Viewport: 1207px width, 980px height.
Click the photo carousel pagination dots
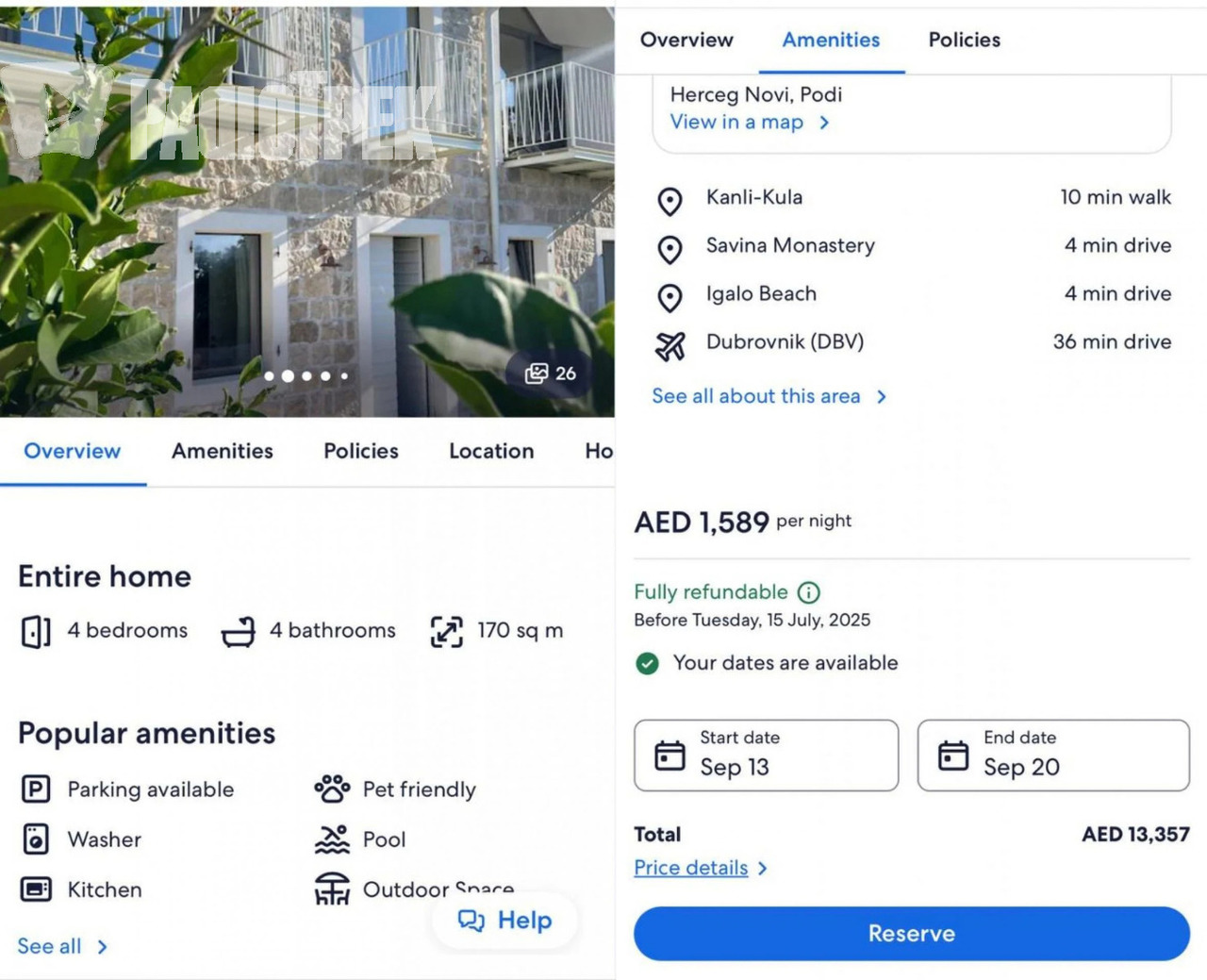pyautogui.click(x=306, y=375)
